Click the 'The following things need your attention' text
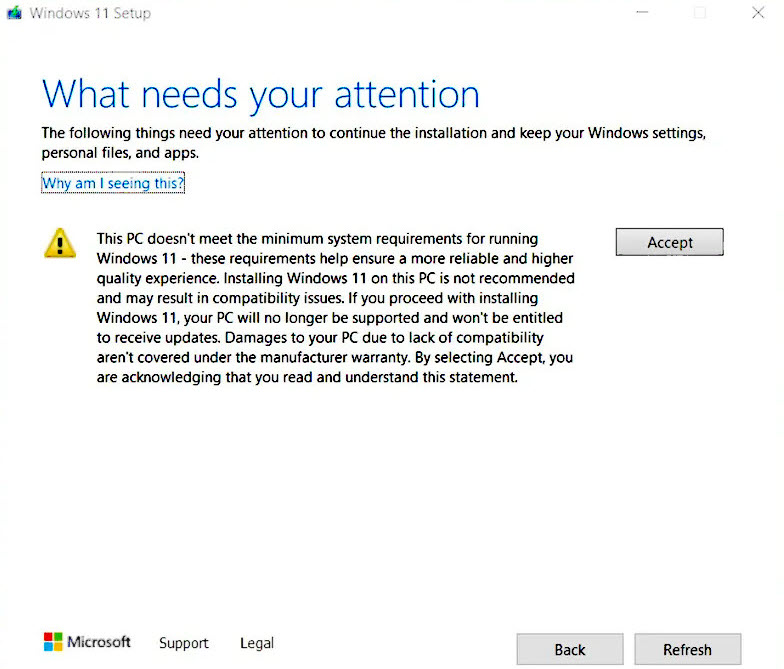The height and width of the screenshot is (669, 784). [374, 143]
